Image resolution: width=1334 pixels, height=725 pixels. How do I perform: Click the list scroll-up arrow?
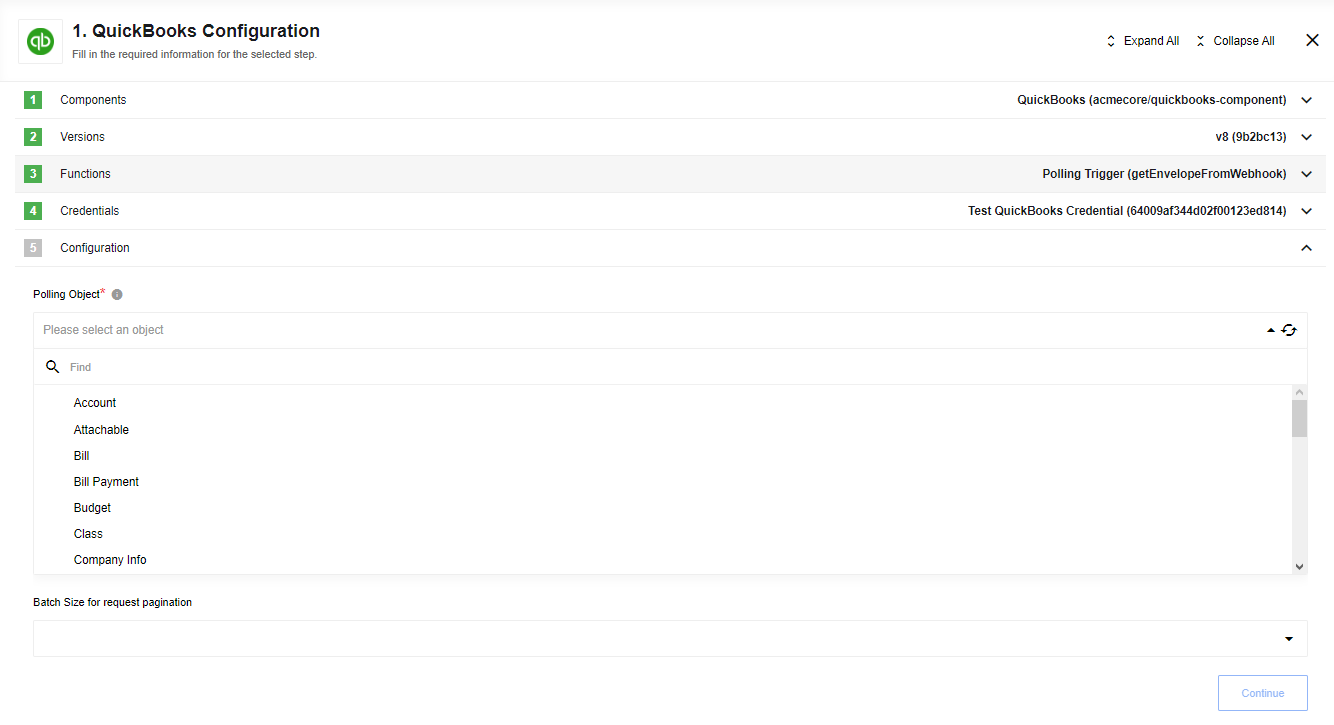point(1299,392)
